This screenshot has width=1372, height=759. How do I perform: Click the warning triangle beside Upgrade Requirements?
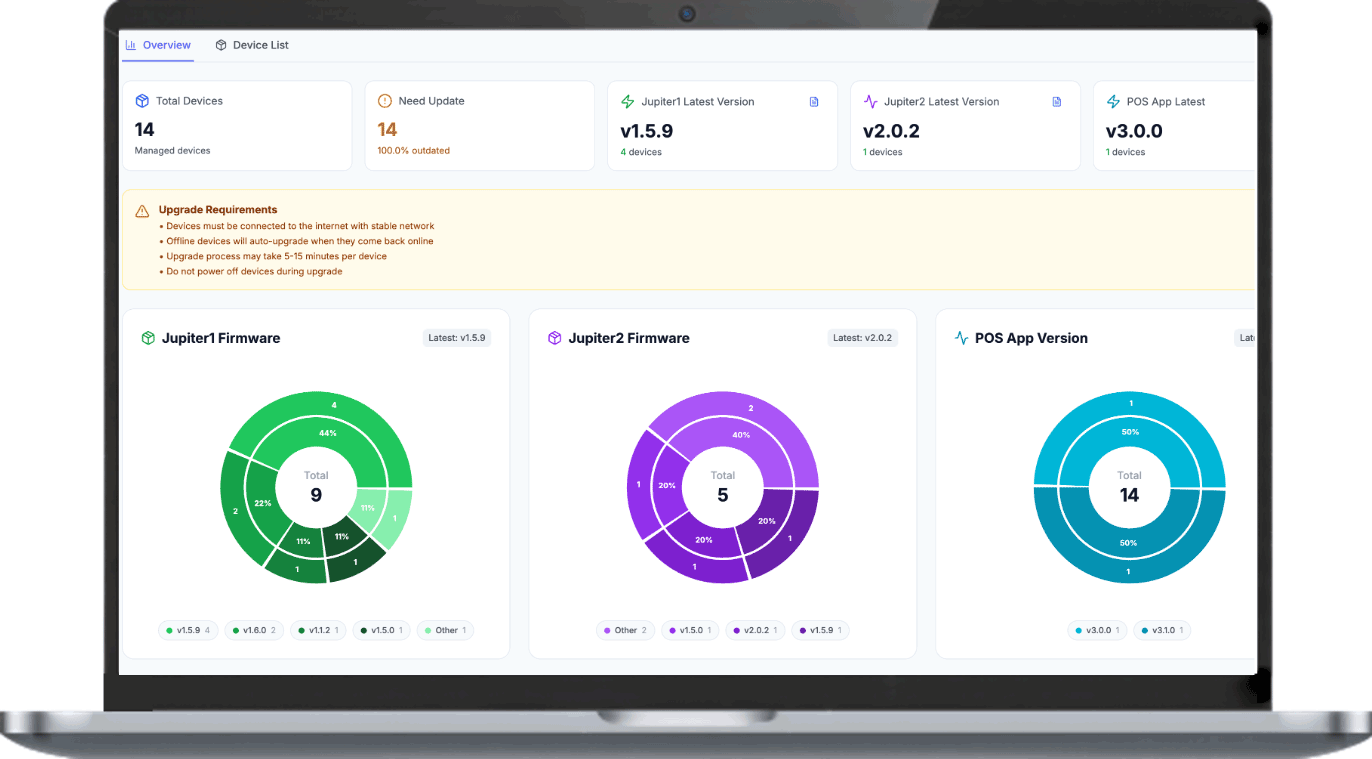142,211
